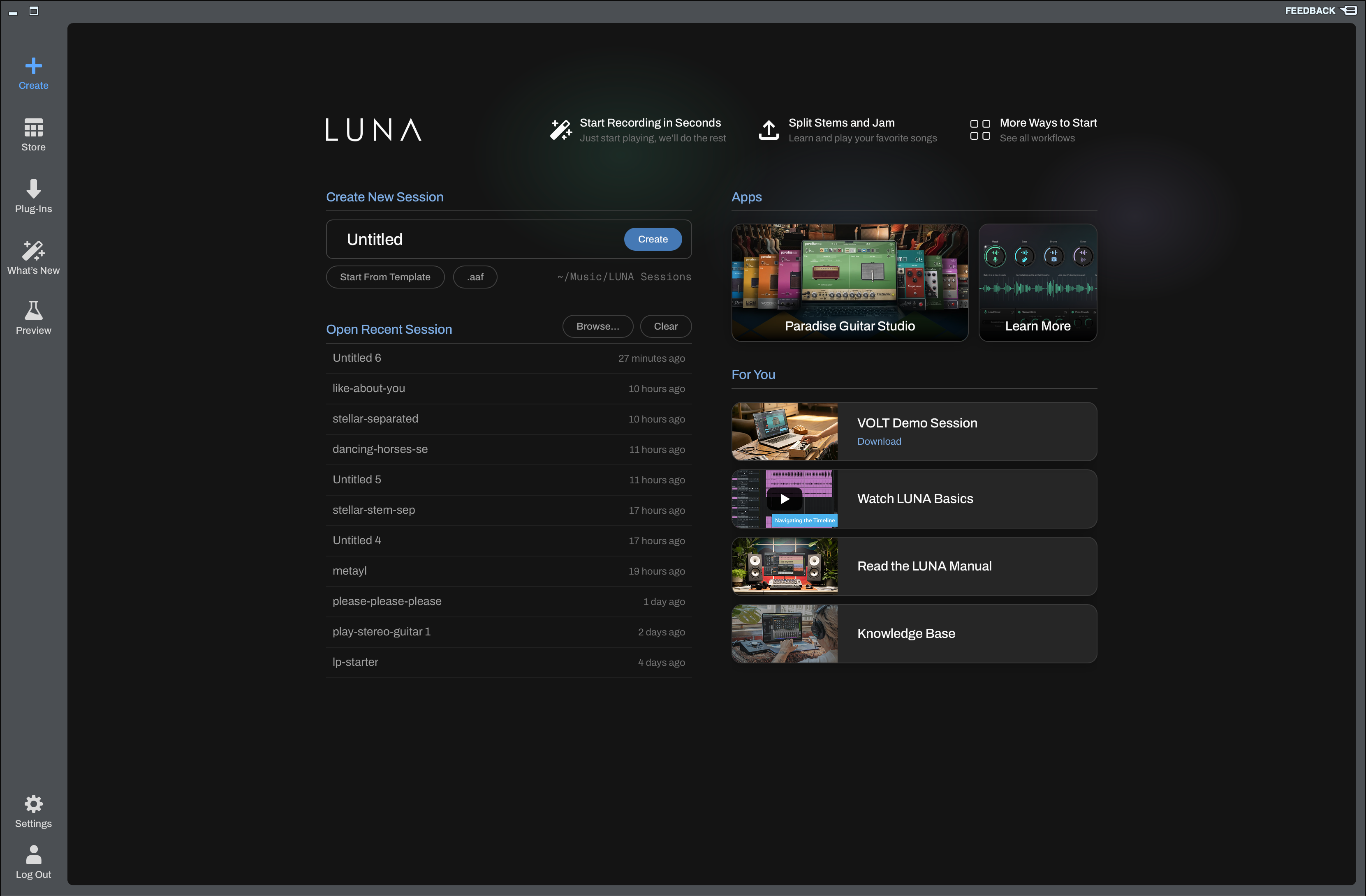Viewport: 1366px width, 896px height.
Task: Click the .aaf import button
Action: 475,277
